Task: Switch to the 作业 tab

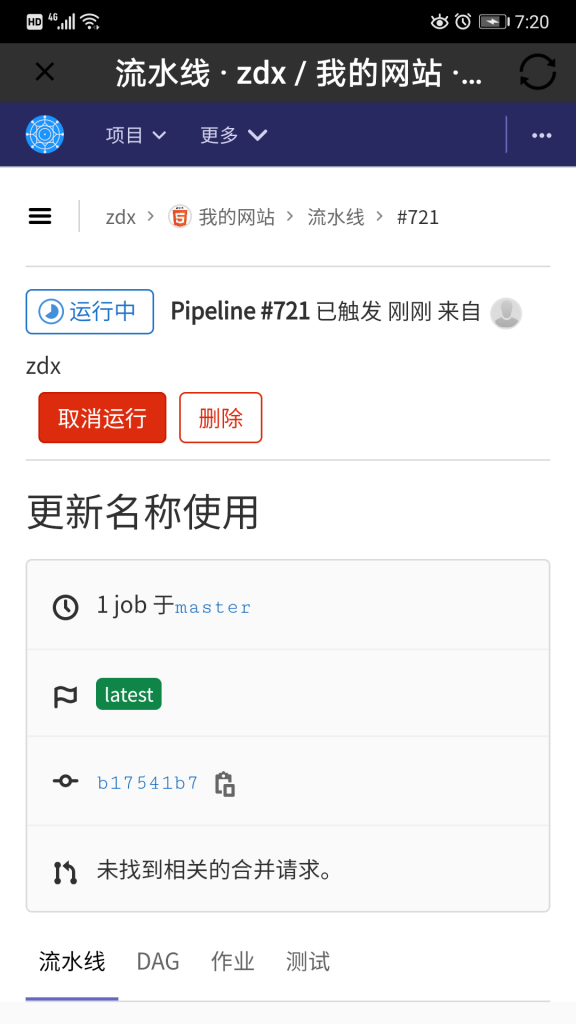Action: [x=232, y=962]
